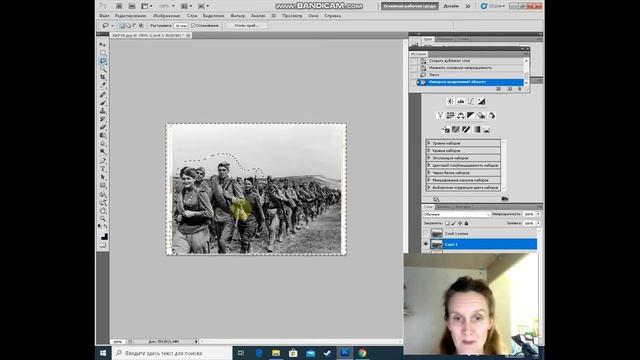The height and width of the screenshot is (360, 640).
Task: Open the Выделение menu
Action: click(213, 16)
